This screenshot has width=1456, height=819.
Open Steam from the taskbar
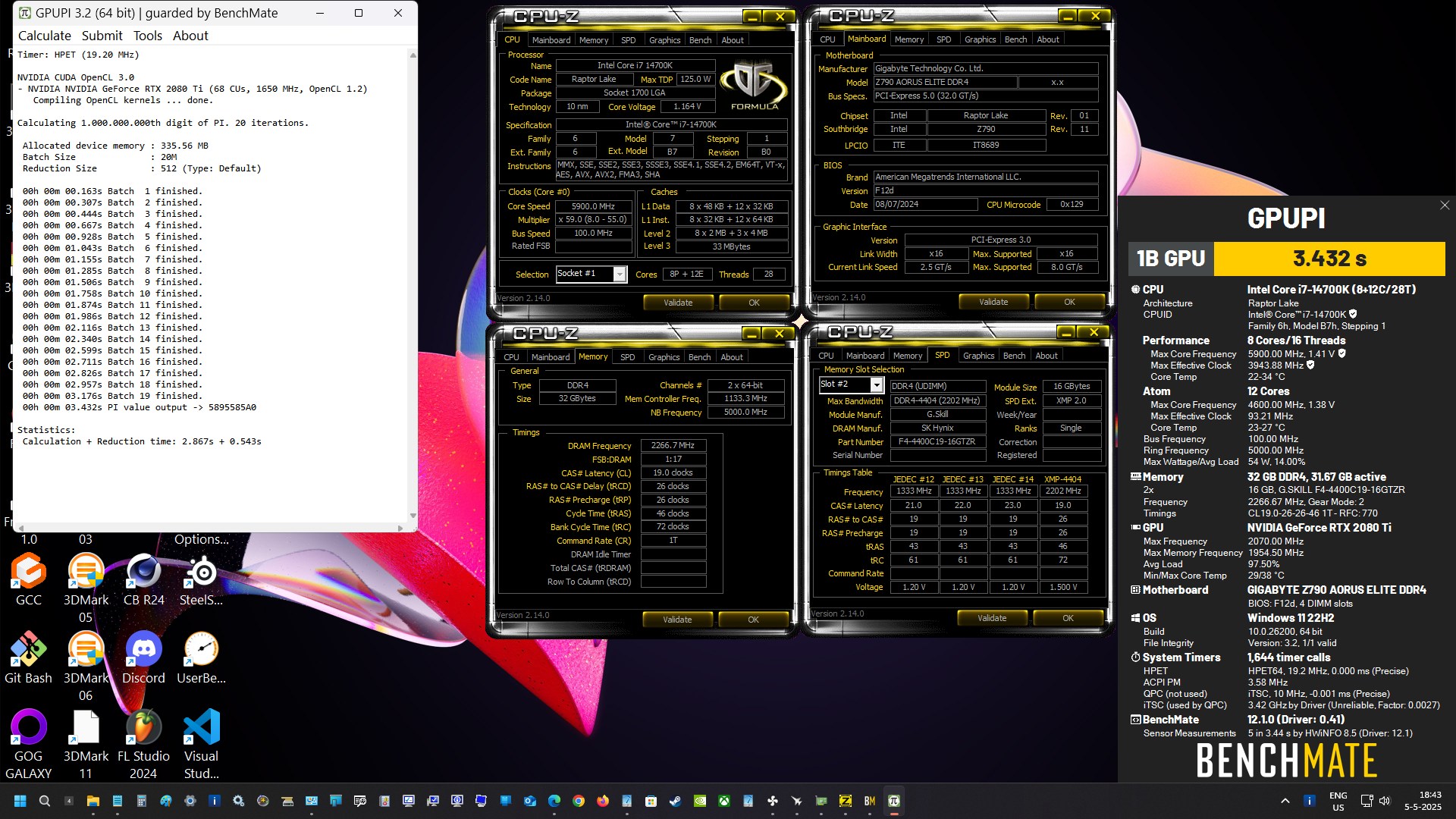coord(675,801)
